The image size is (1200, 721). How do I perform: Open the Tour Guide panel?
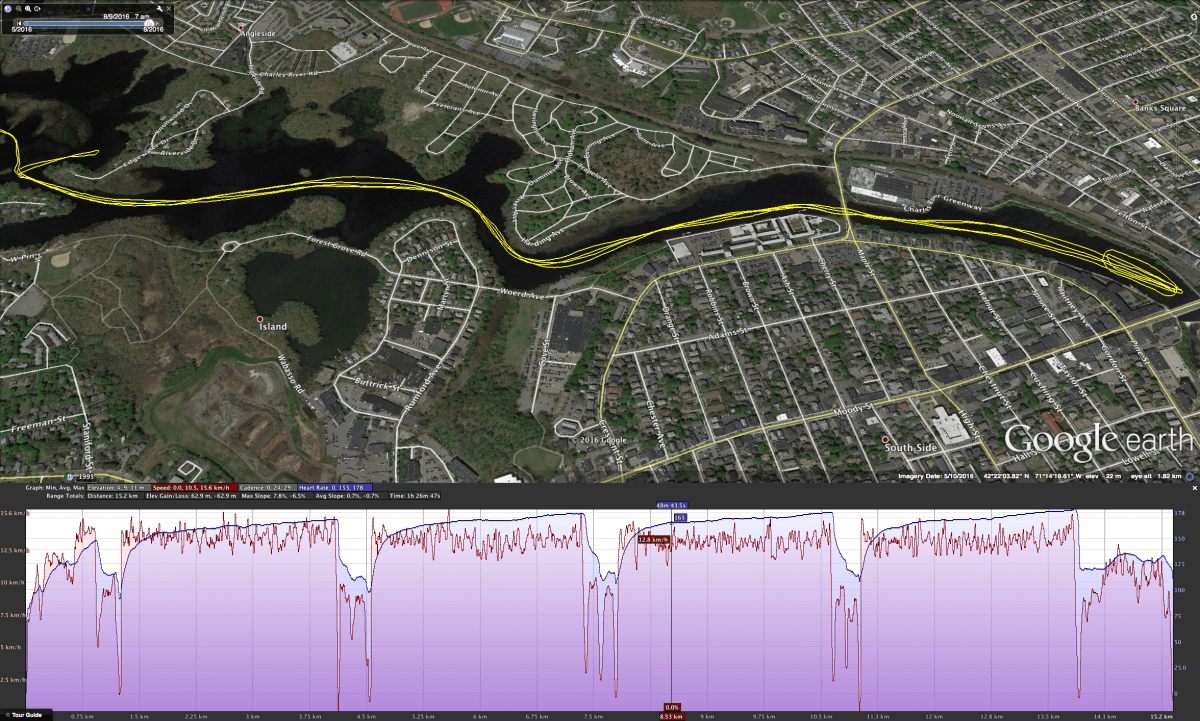point(22,715)
